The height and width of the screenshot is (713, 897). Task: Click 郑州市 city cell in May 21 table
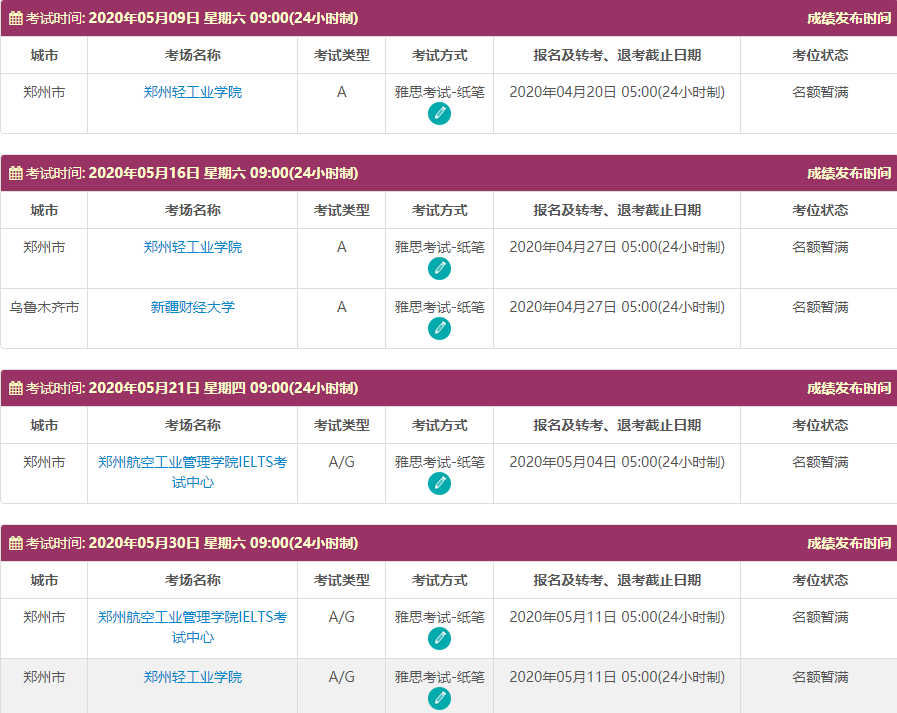[x=44, y=462]
